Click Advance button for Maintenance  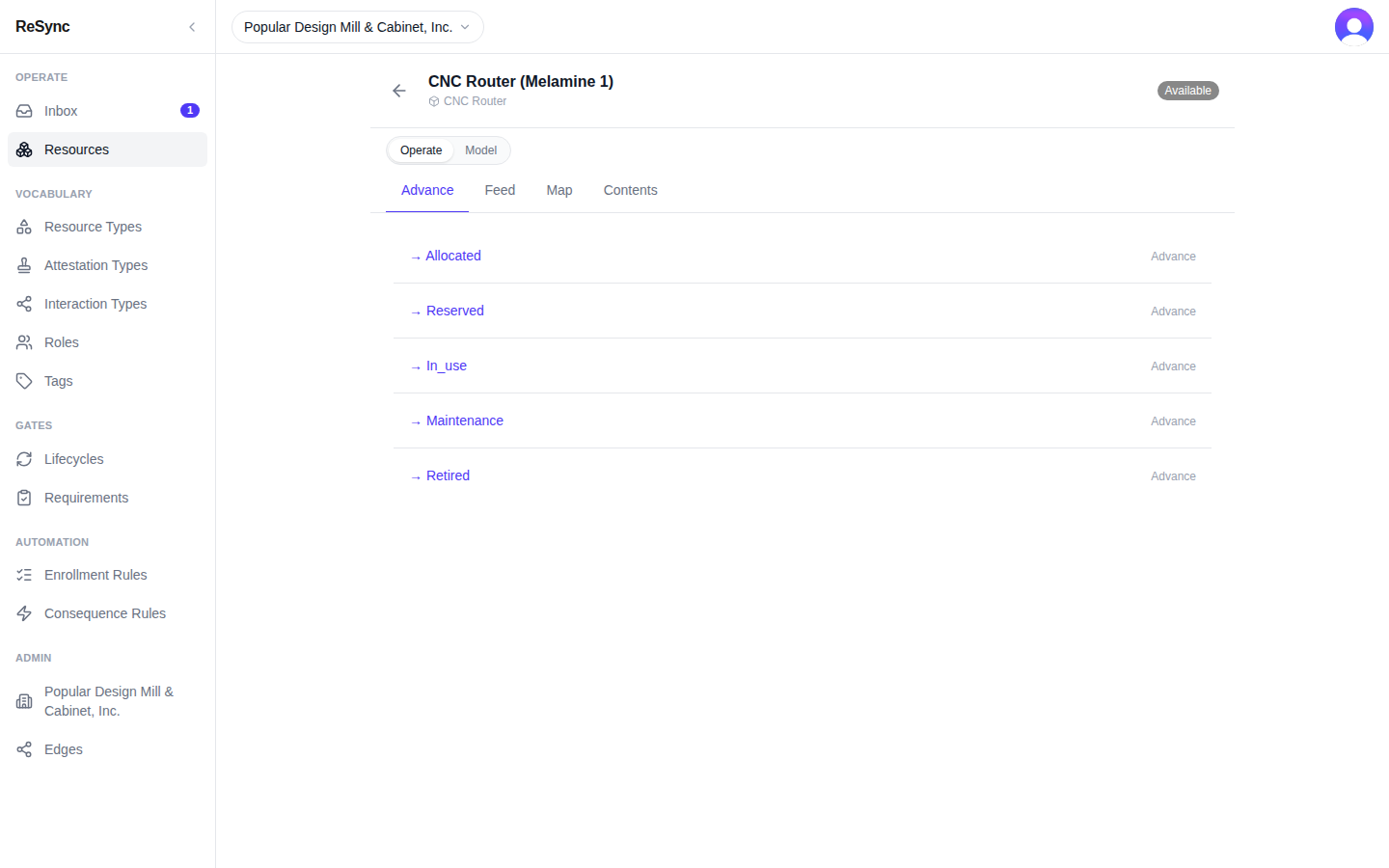pyautogui.click(x=1173, y=421)
